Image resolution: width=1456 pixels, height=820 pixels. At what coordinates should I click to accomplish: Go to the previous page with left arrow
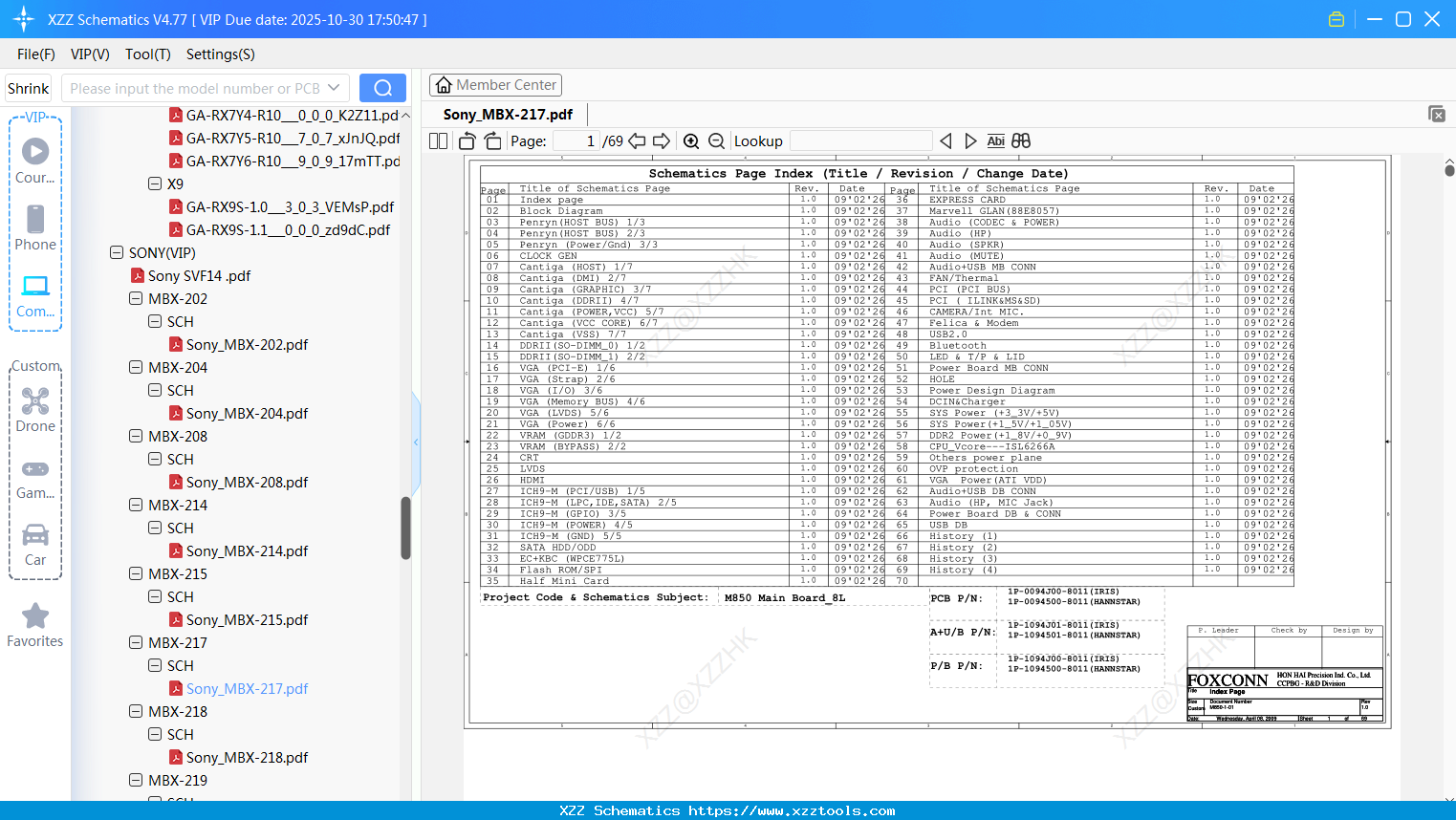click(637, 141)
